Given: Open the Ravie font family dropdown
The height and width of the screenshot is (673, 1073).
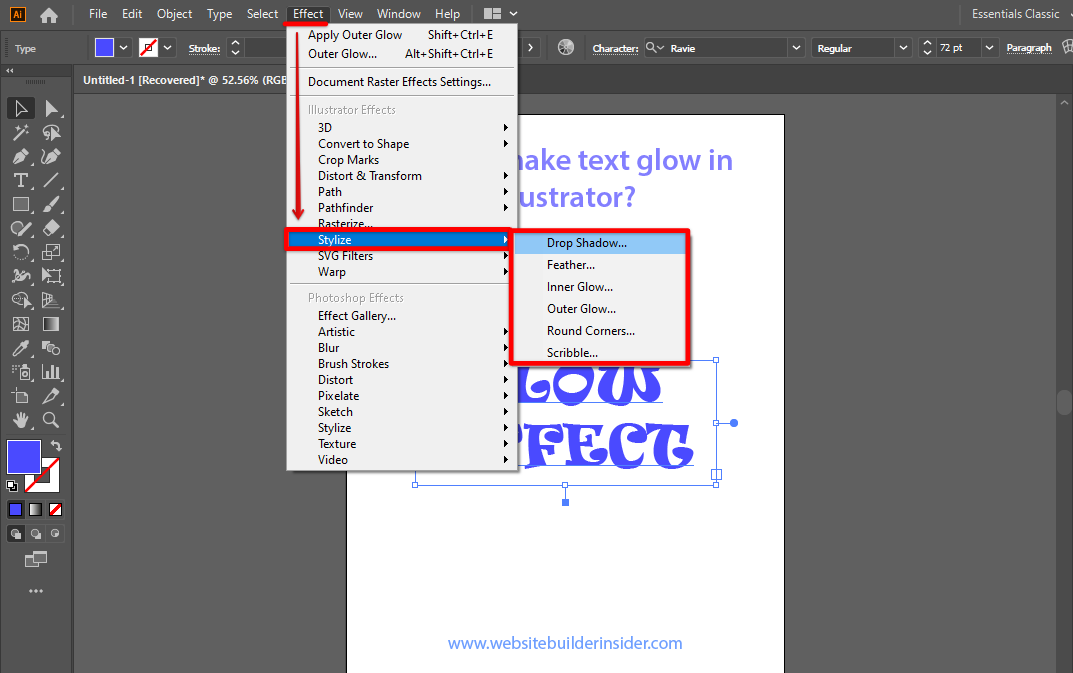Looking at the screenshot, I should (x=795, y=47).
